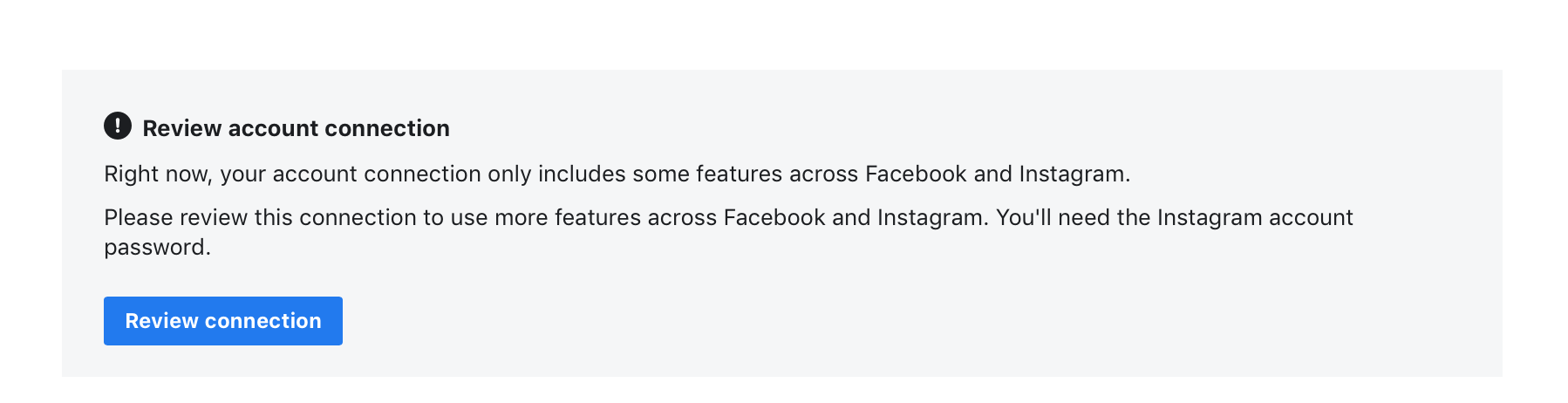Image resolution: width=1568 pixels, height=403 pixels.
Task: Click the phrase You'll need the Instagram account
Action: pyautogui.click(x=1175, y=217)
